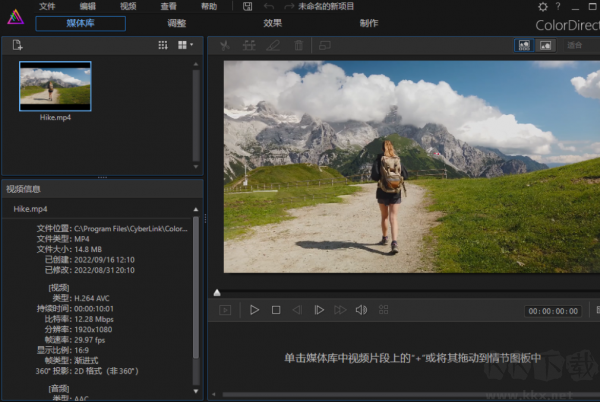Step to the next frame

pos(319,310)
